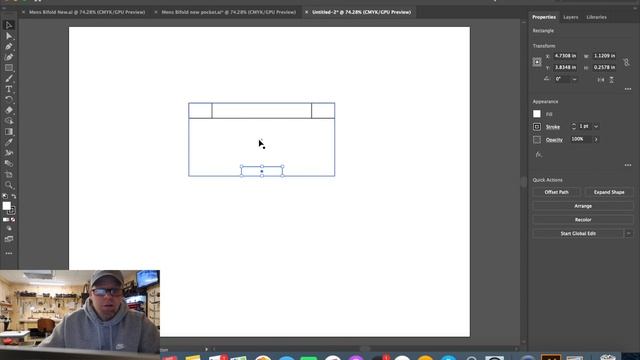The width and height of the screenshot is (640, 360).
Task: Open the Opacity panel link
Action: point(554,140)
